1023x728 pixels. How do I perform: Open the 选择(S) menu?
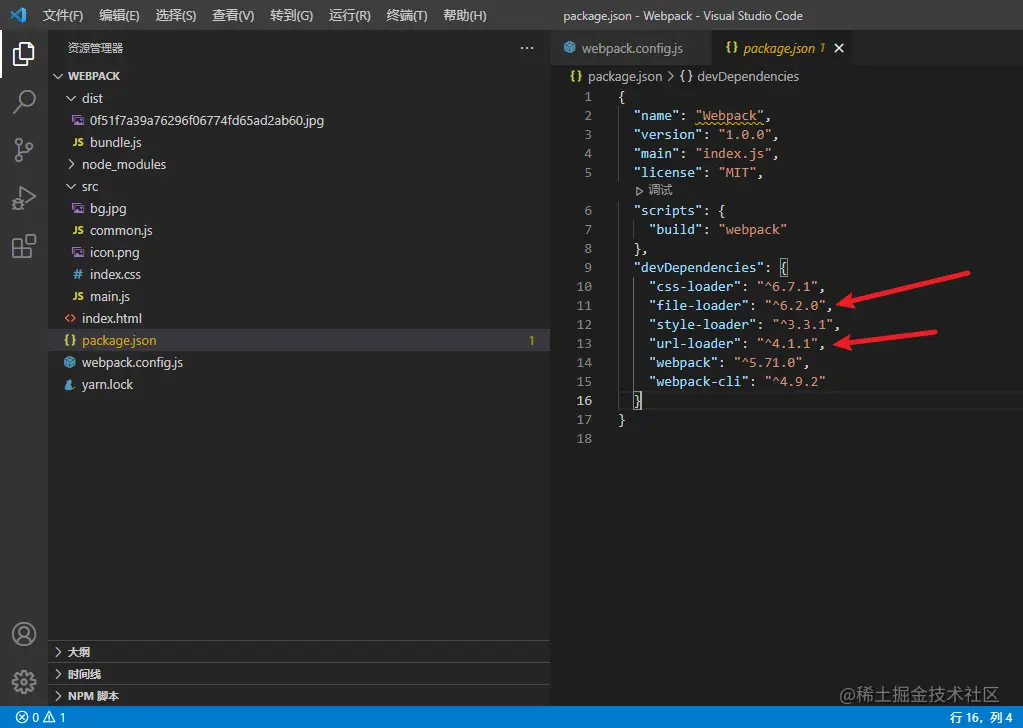tap(176, 16)
